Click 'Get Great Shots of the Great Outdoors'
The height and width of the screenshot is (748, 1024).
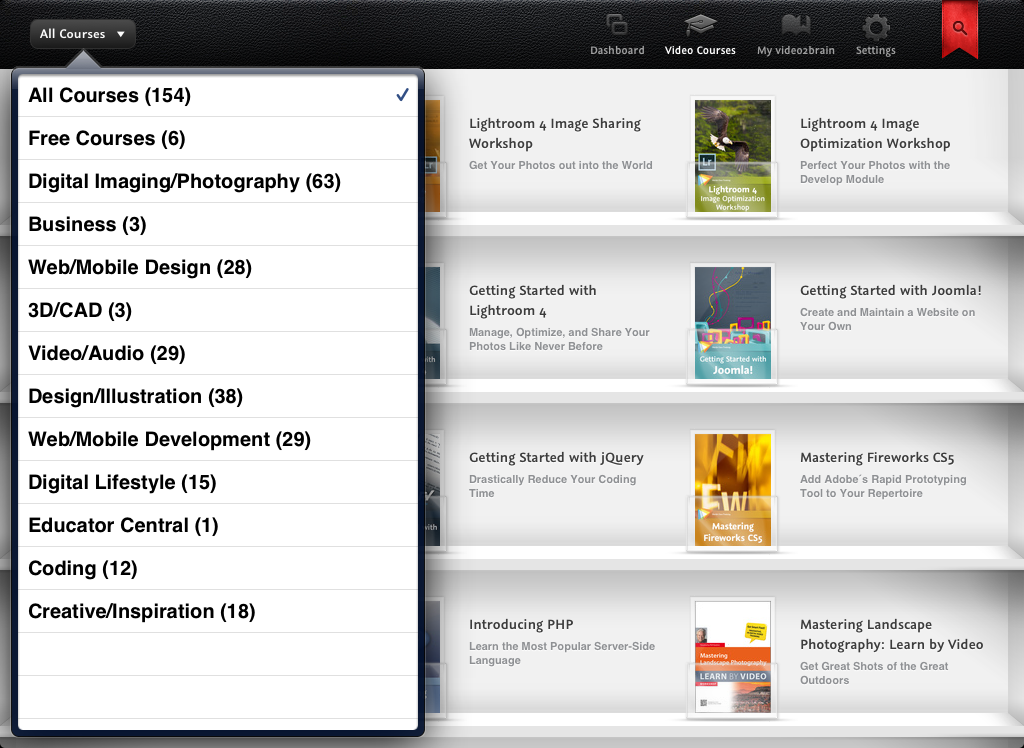[x=874, y=673]
